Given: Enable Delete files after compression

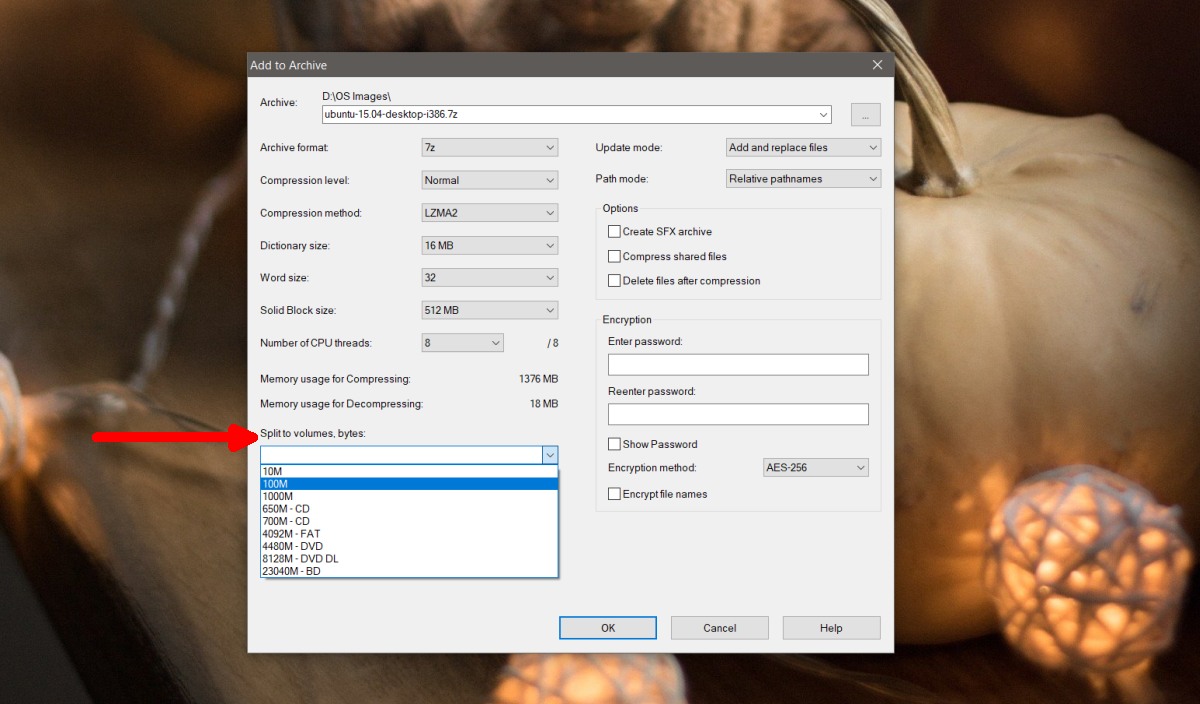Looking at the screenshot, I should (615, 280).
